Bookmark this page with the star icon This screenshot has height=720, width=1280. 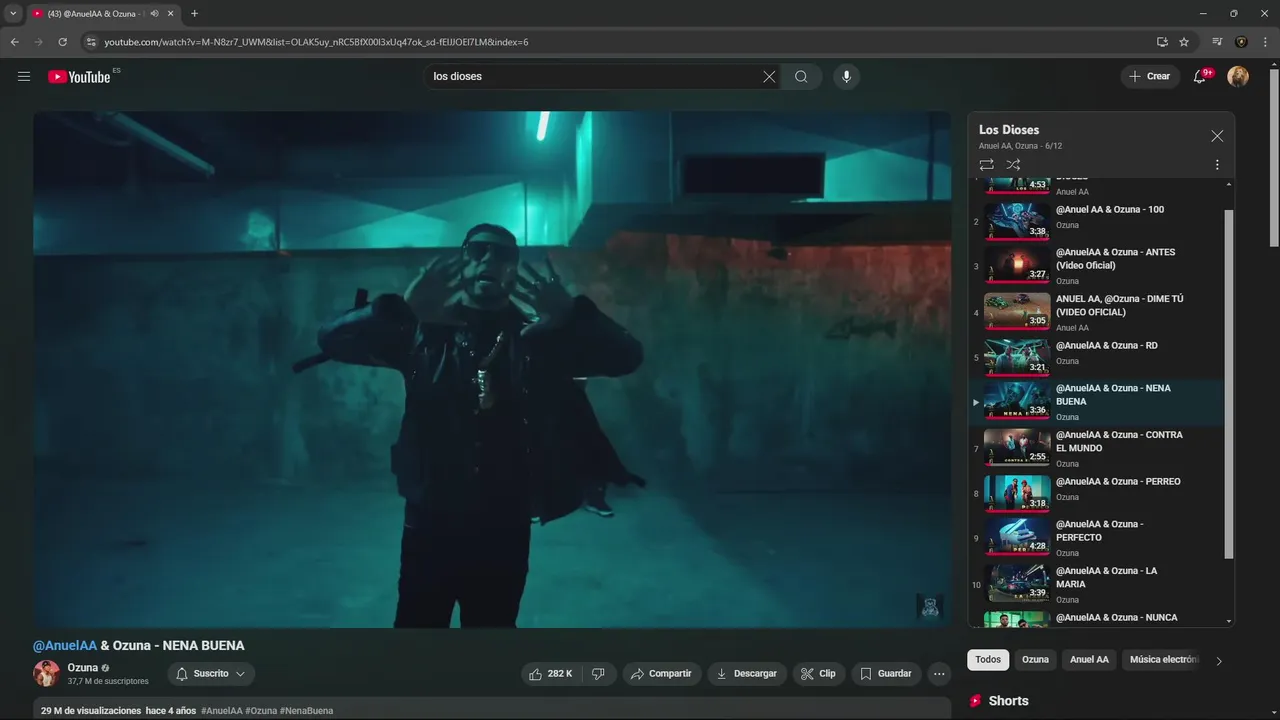1184,42
